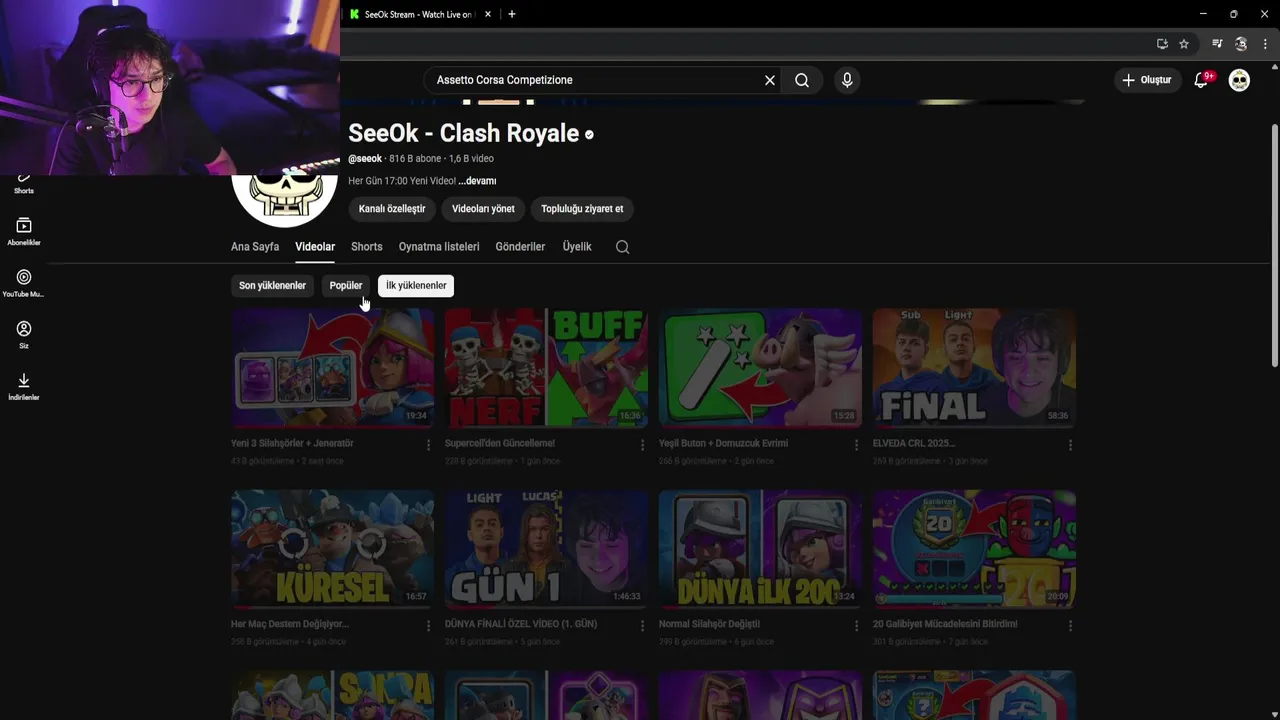Open options for Her Maç Destem Değişiyor video
1280x720 pixels.
pyautogui.click(x=429, y=625)
